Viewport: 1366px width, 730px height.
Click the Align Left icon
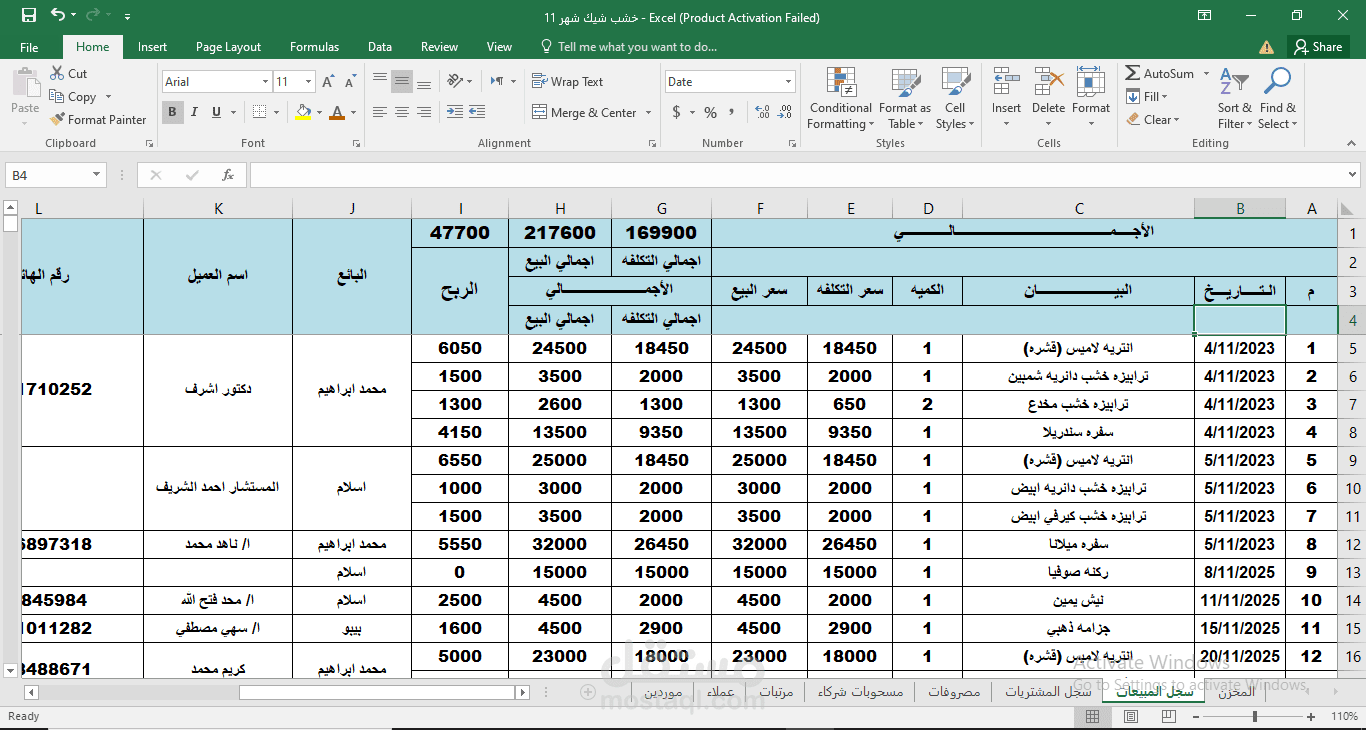coord(379,112)
